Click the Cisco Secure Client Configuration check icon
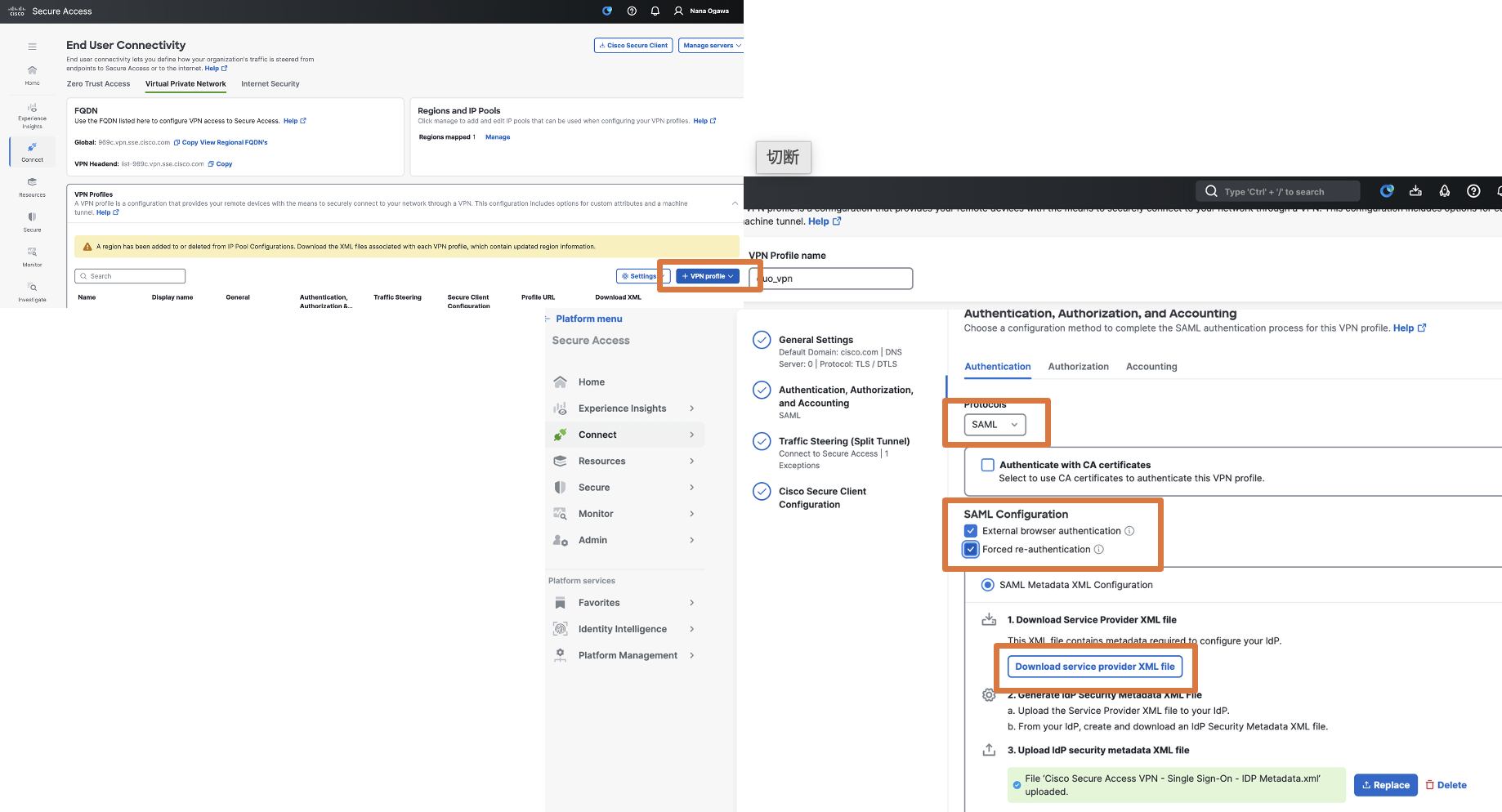 click(x=762, y=492)
